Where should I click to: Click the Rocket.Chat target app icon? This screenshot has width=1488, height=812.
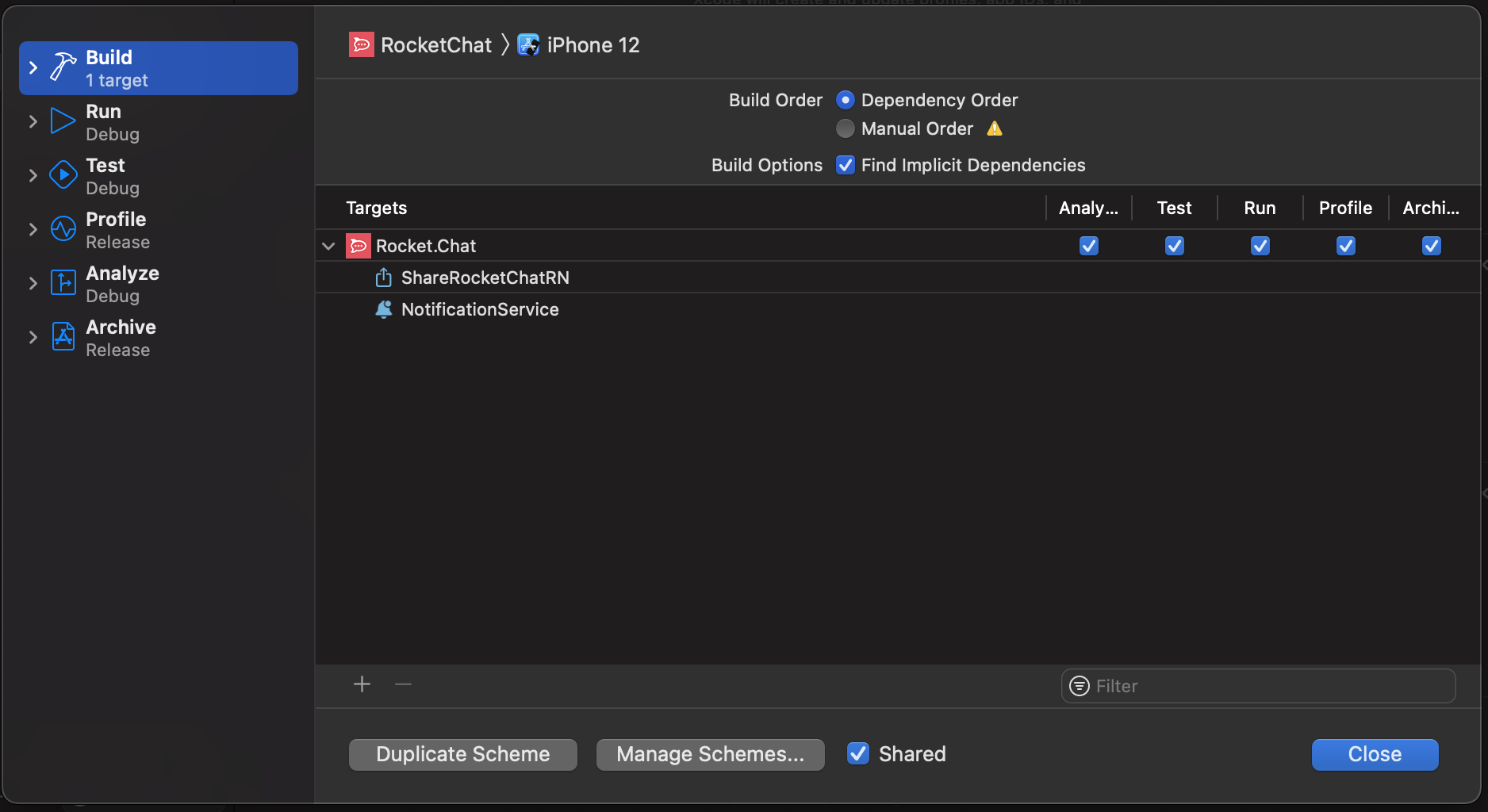click(x=359, y=246)
